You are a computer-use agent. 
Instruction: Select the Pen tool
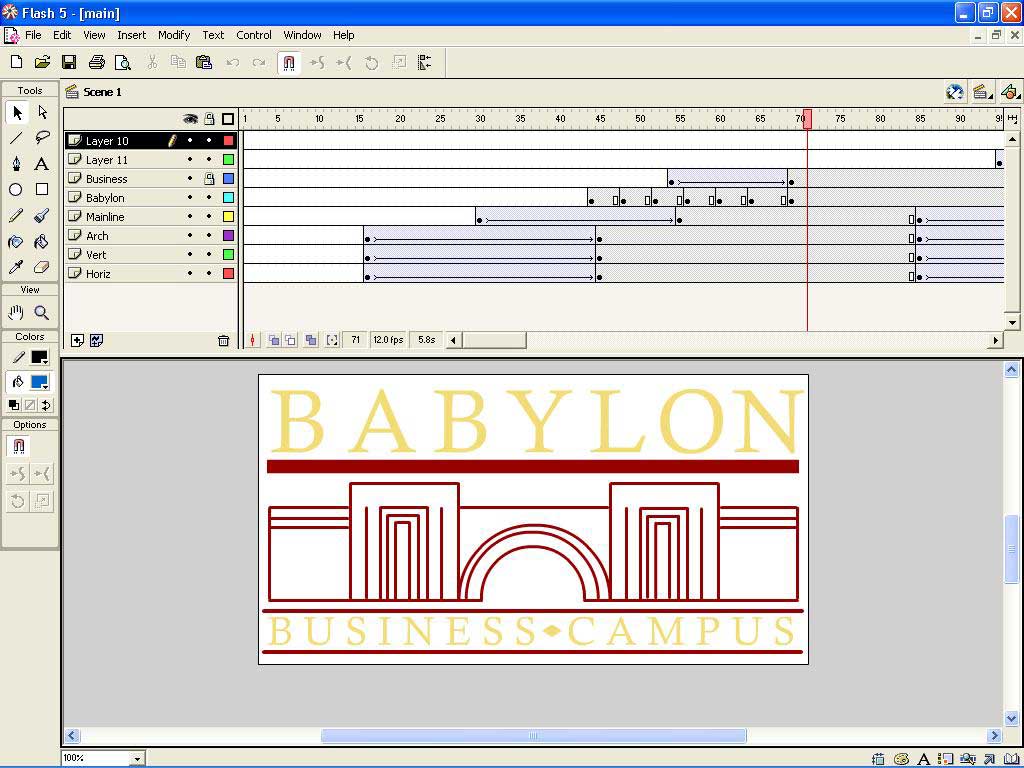(17, 163)
